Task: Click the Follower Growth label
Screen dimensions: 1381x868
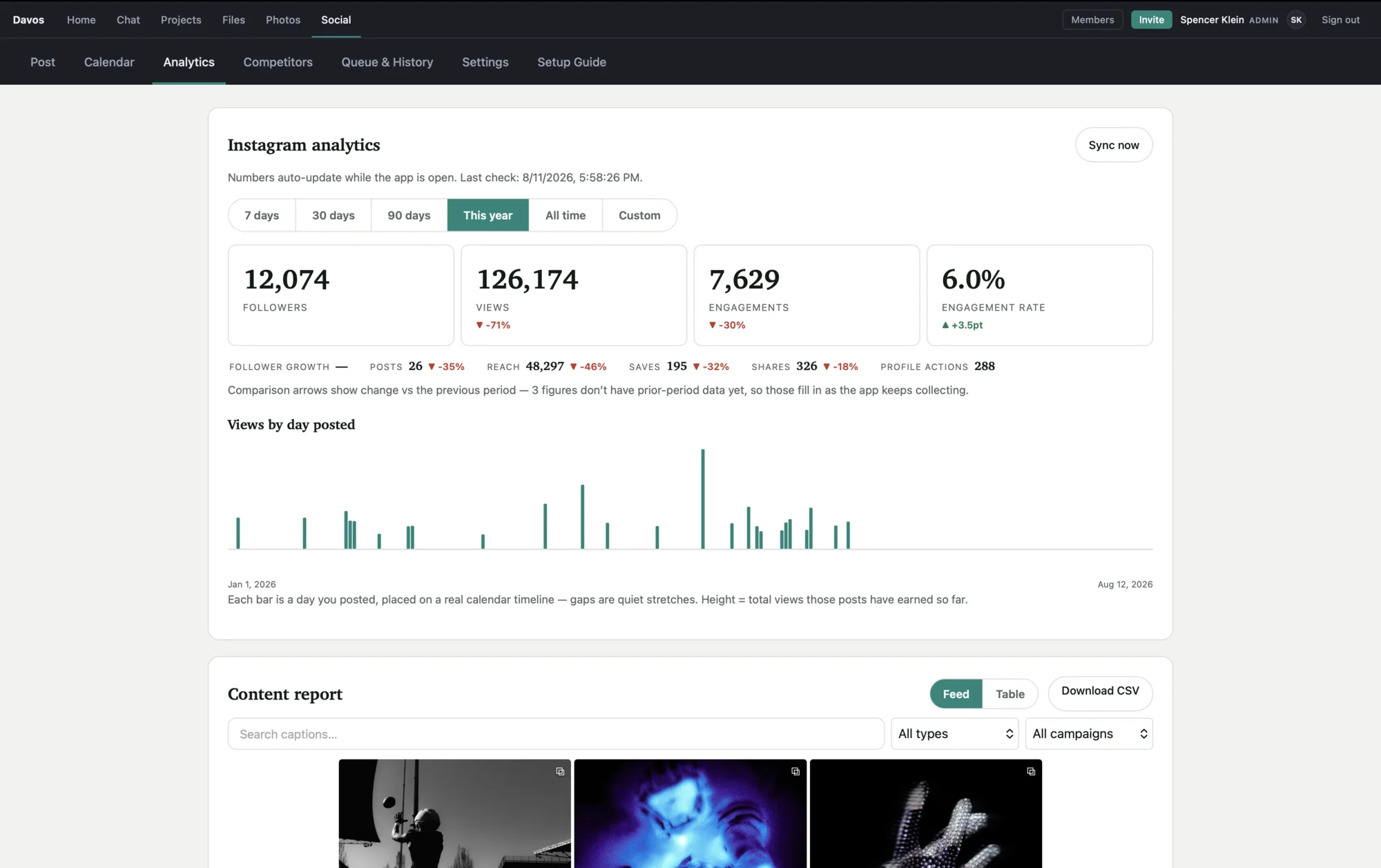Action: click(280, 367)
